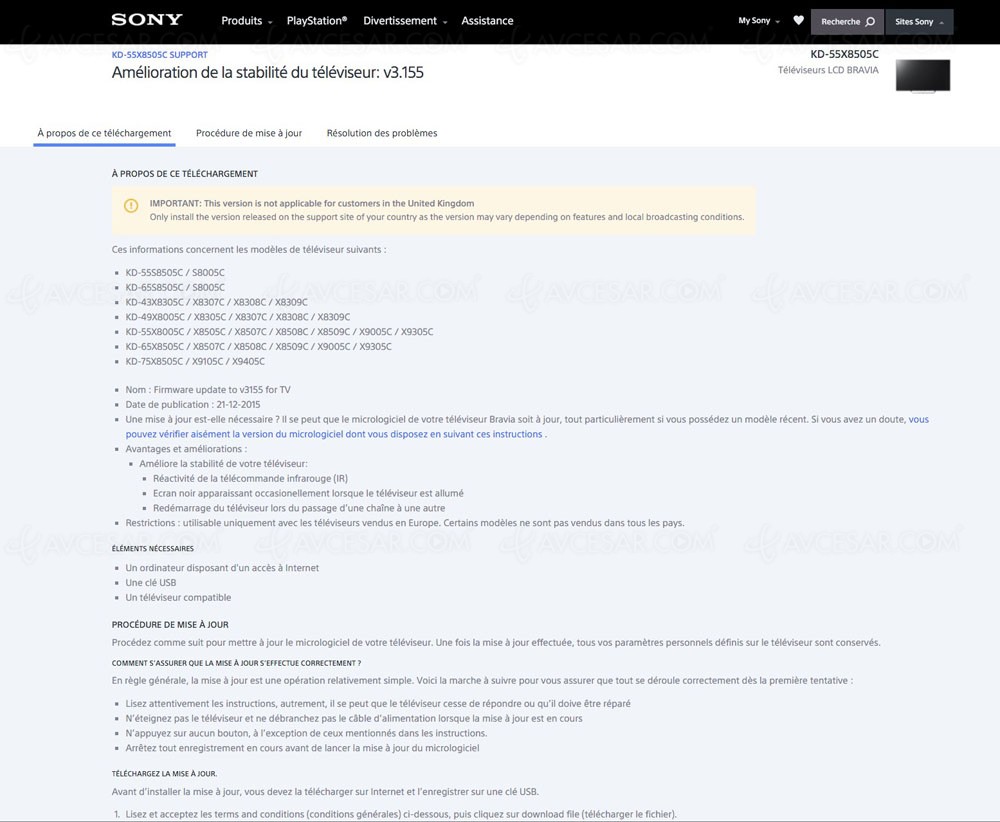Viewport: 1000px width, 822px height.
Task: Open the Sites Sony dropdown
Action: [916, 21]
